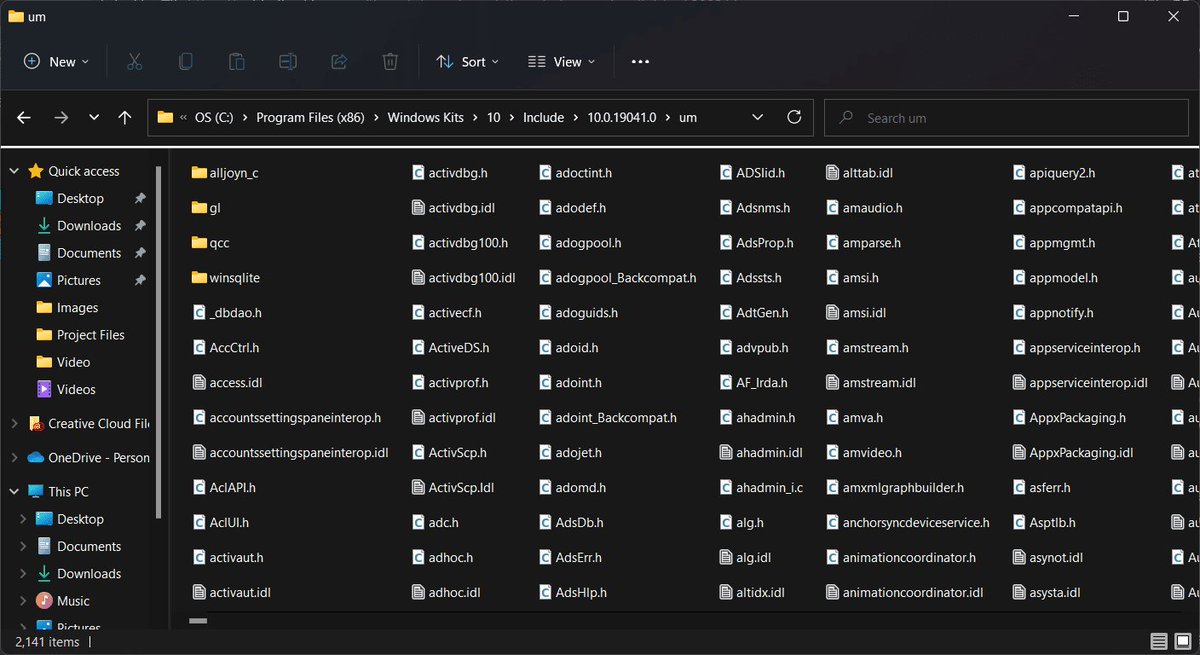Image resolution: width=1200 pixels, height=655 pixels.
Task: Navigate up to the parent folder
Action: (x=124, y=117)
